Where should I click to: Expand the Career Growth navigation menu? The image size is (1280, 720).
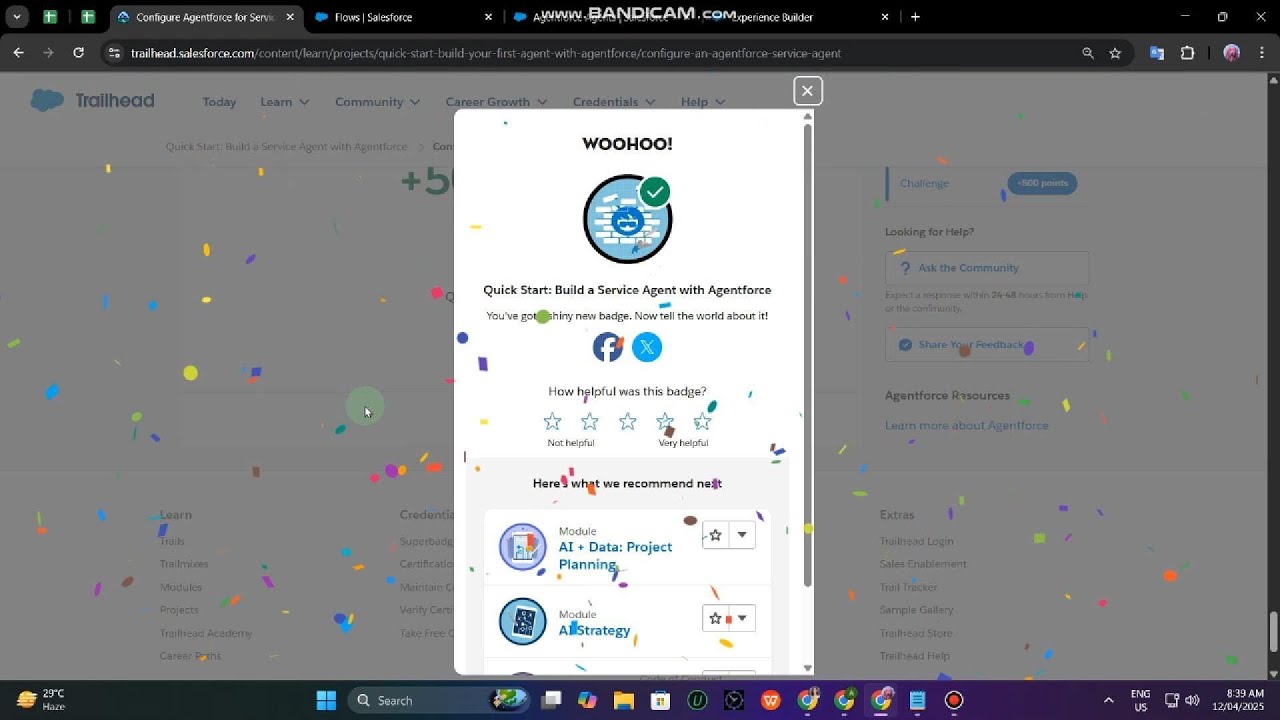point(496,102)
